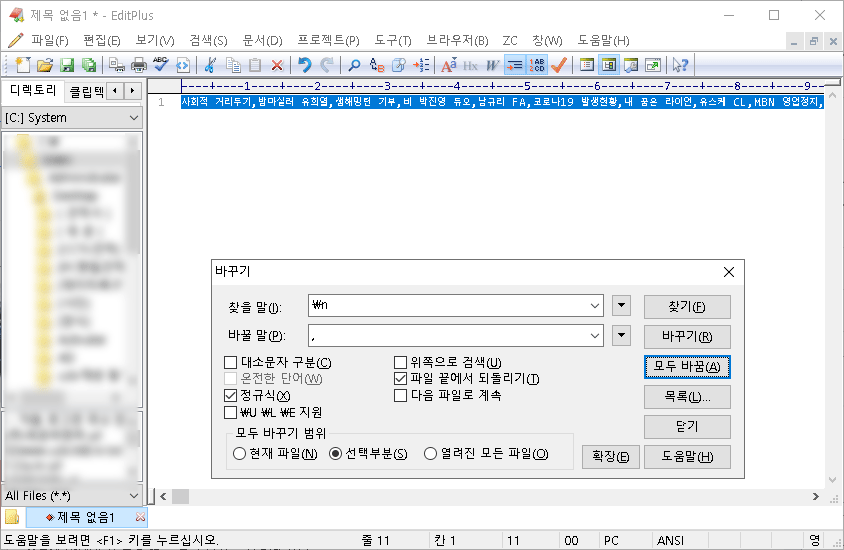Cut selection with scissors icon
The width and height of the screenshot is (844, 550).
210,65
